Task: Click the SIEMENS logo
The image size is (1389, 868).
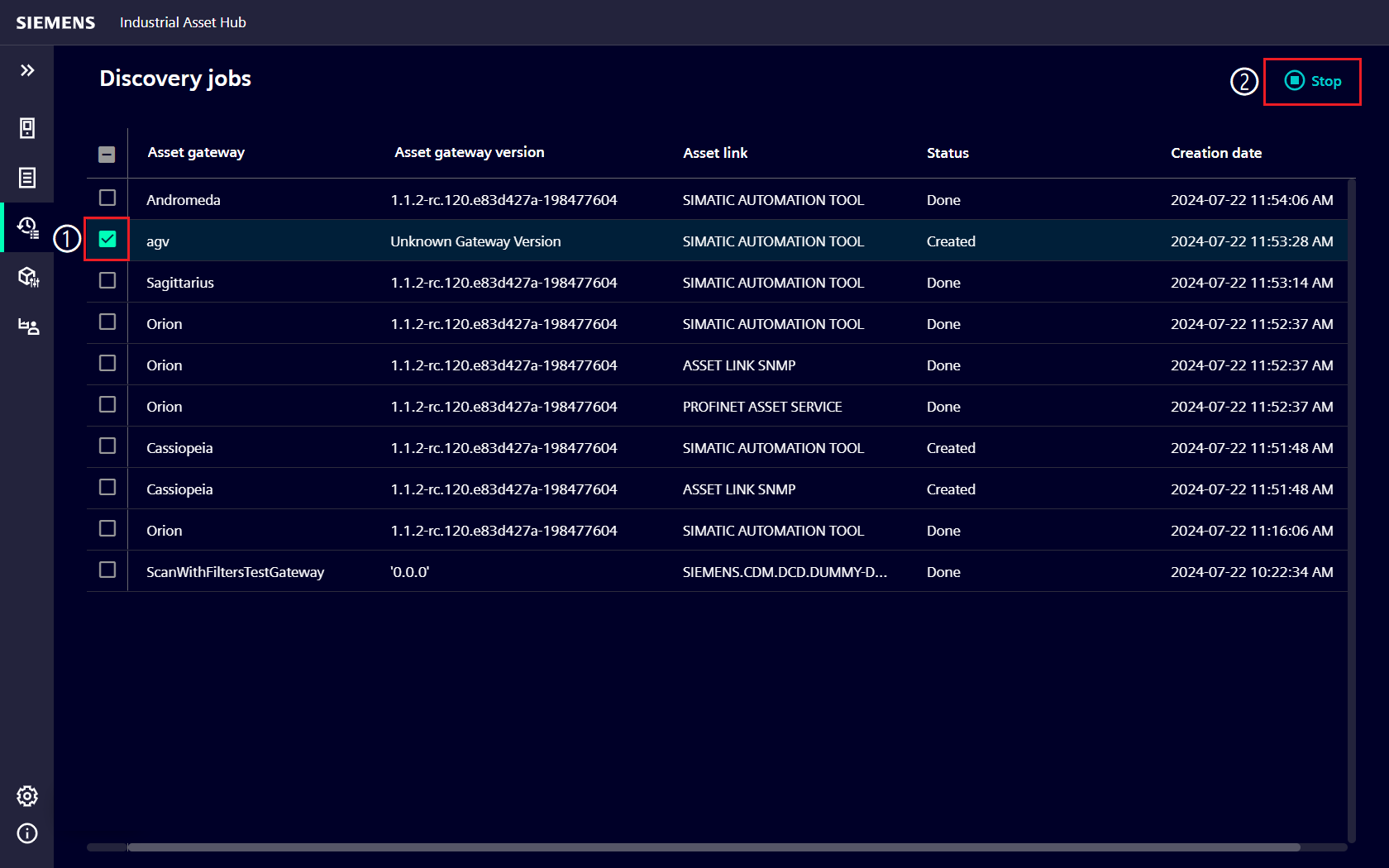Action: point(55,22)
